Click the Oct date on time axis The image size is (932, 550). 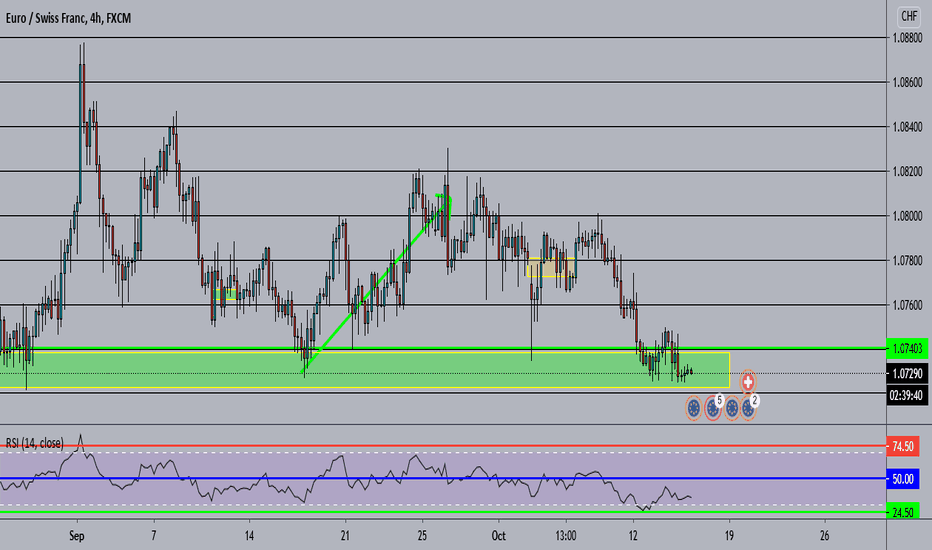(x=498, y=536)
